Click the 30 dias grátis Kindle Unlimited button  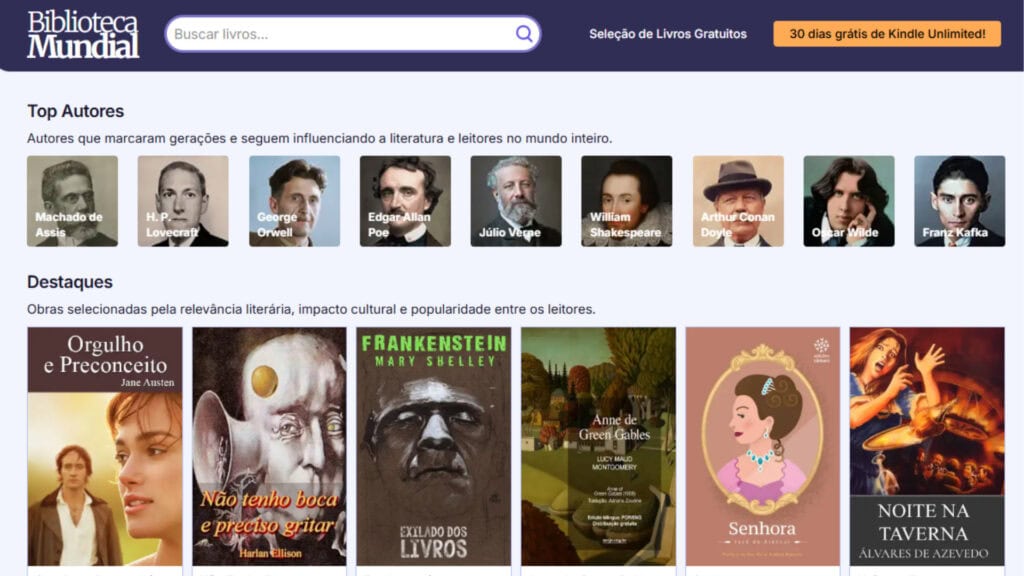click(x=887, y=34)
